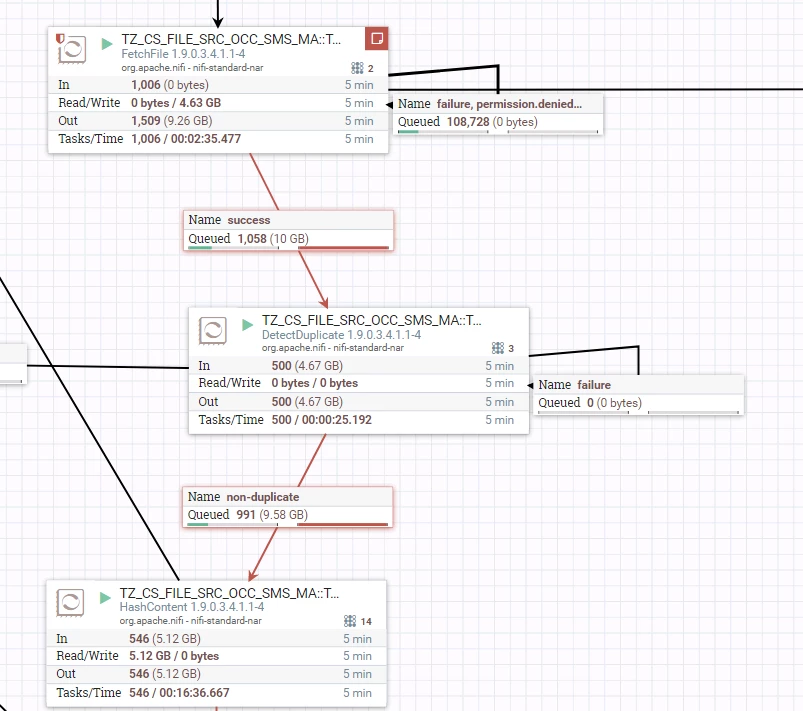Select the DetectDuplicate "failure" connection name
Screen dimensions: 803x711
(594, 385)
